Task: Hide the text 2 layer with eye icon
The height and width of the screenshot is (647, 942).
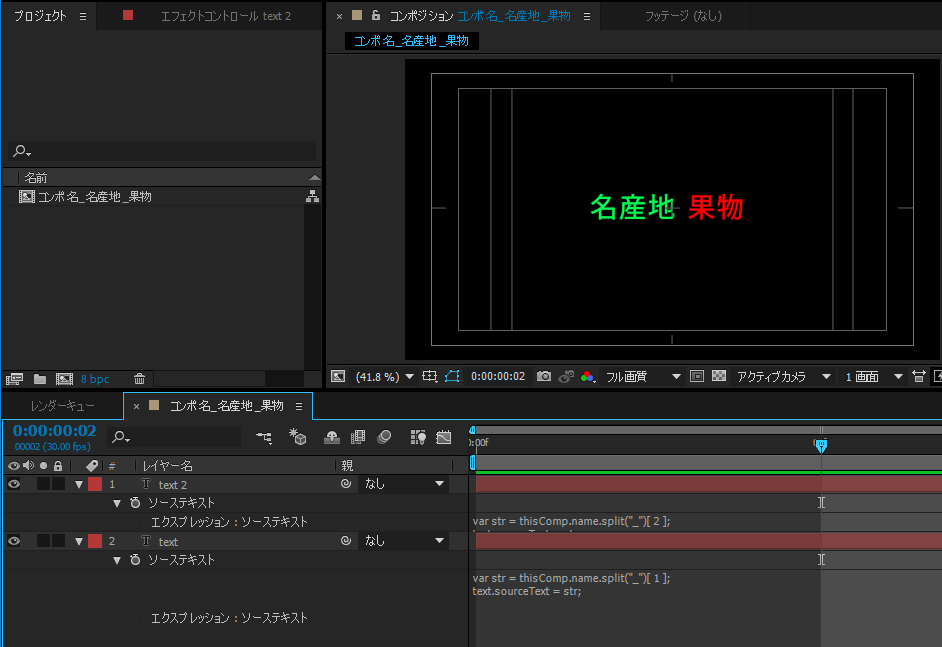Action: pos(14,484)
